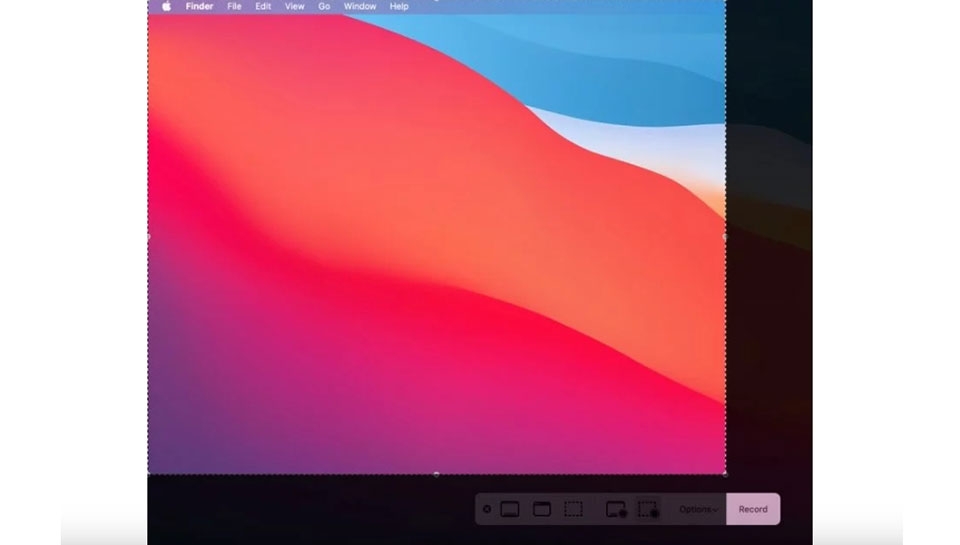Select Capture Entire Screen icon
The width and height of the screenshot is (960, 545).
[510, 509]
